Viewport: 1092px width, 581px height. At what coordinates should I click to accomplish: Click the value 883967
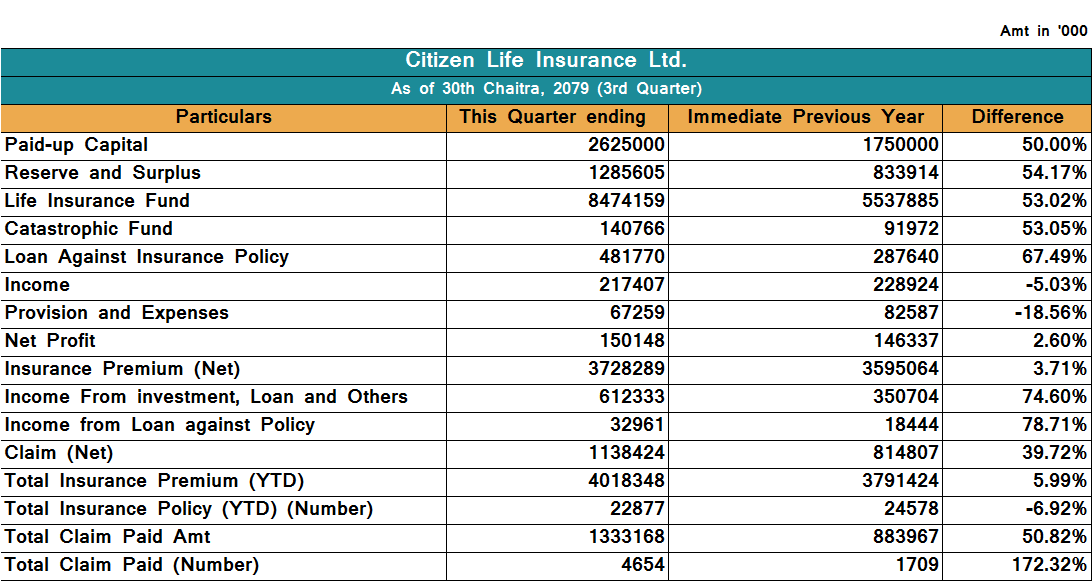click(907, 536)
